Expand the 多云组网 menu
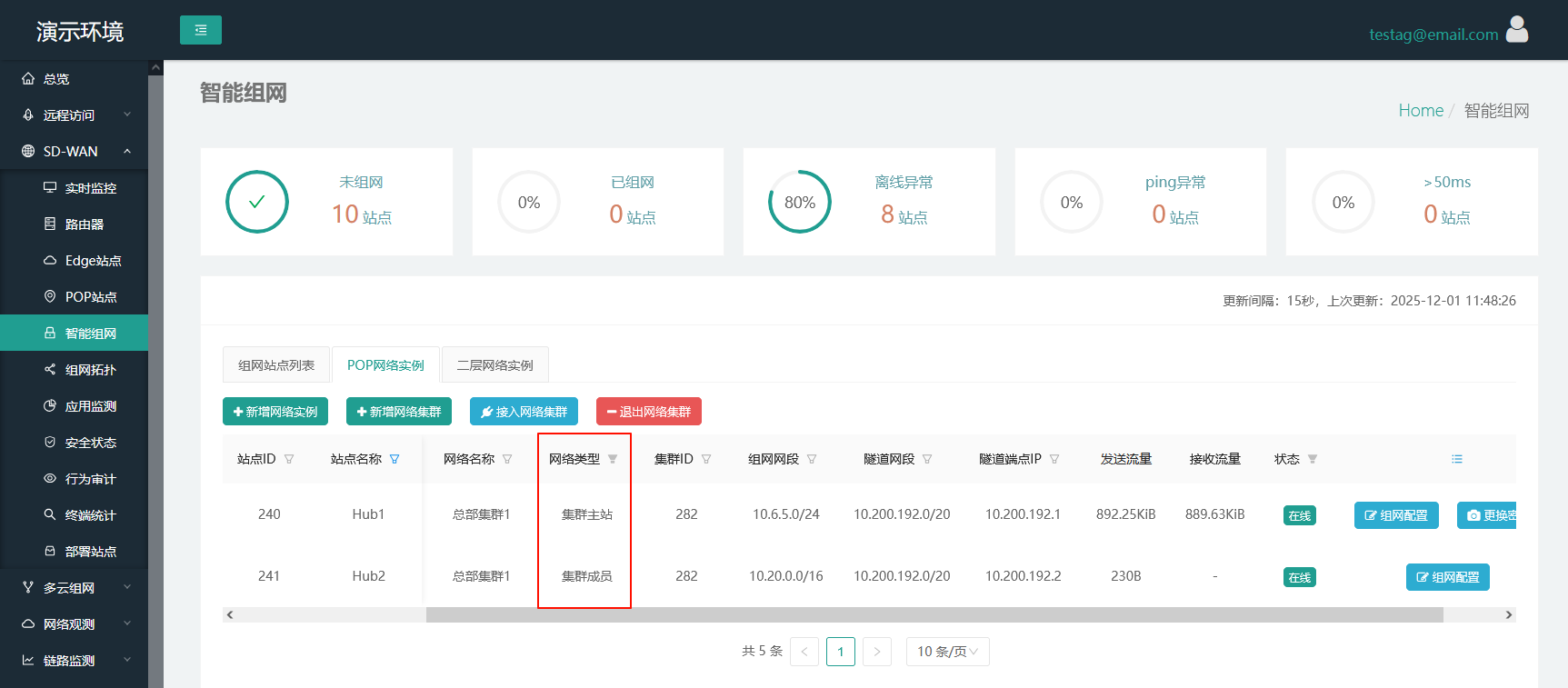1568x688 pixels. pos(74,588)
